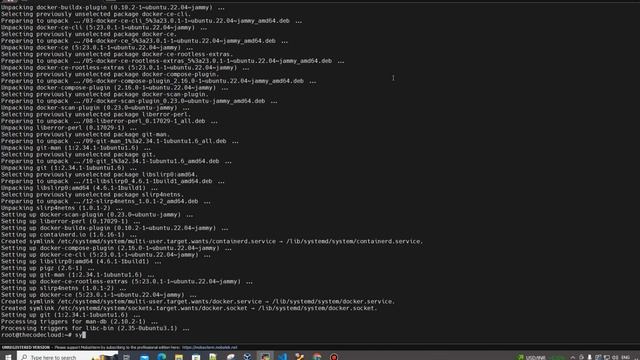Image resolution: width=640 pixels, height=360 pixels.
Task: Click the line 'Processing triggers for man-db (2.10.2-1)'
Action: pos(79,321)
